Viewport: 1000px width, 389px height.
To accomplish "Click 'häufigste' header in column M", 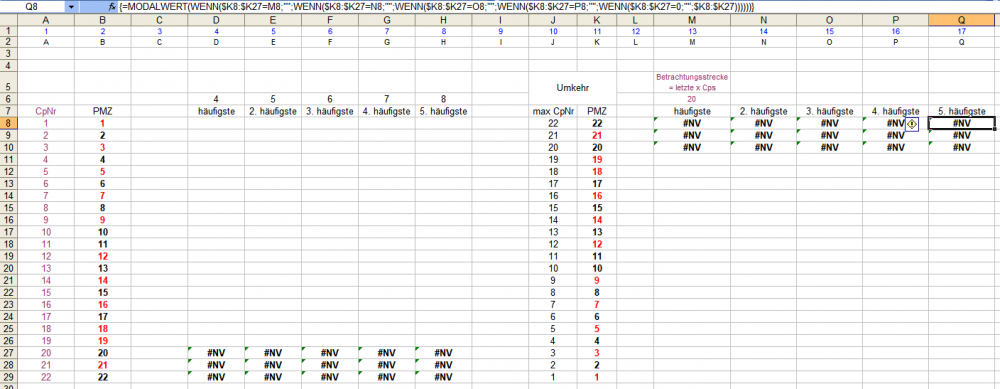I will click(x=692, y=112).
